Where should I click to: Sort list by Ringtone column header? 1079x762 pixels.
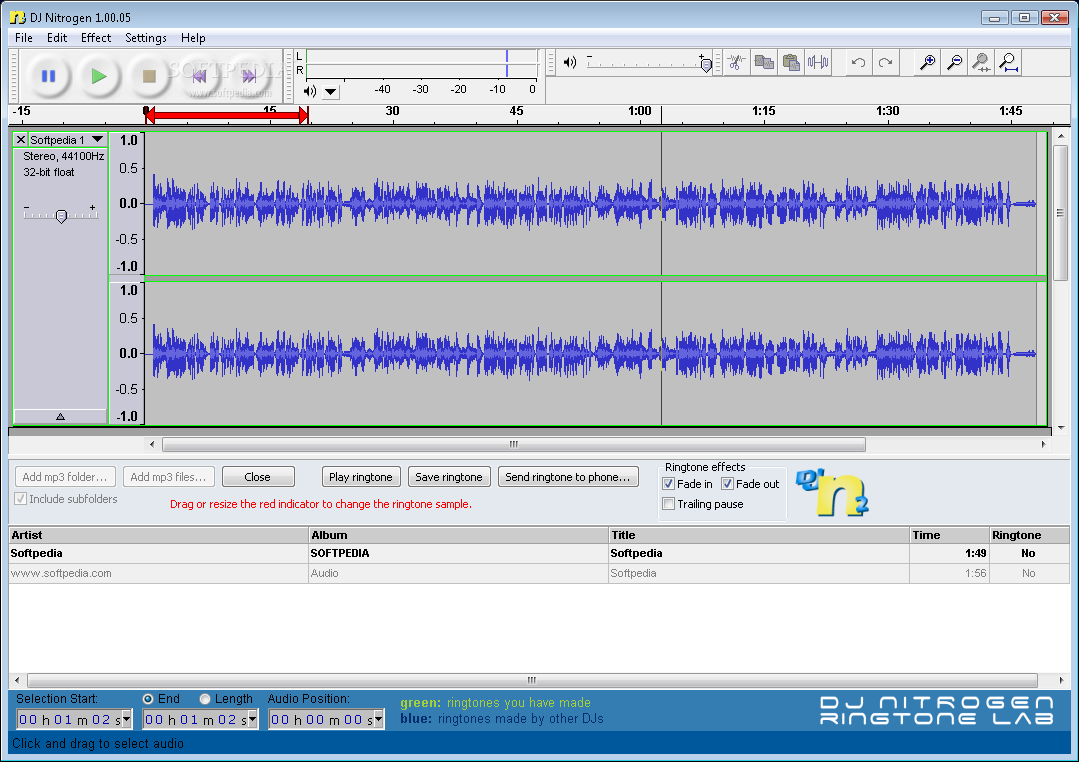coord(1029,536)
